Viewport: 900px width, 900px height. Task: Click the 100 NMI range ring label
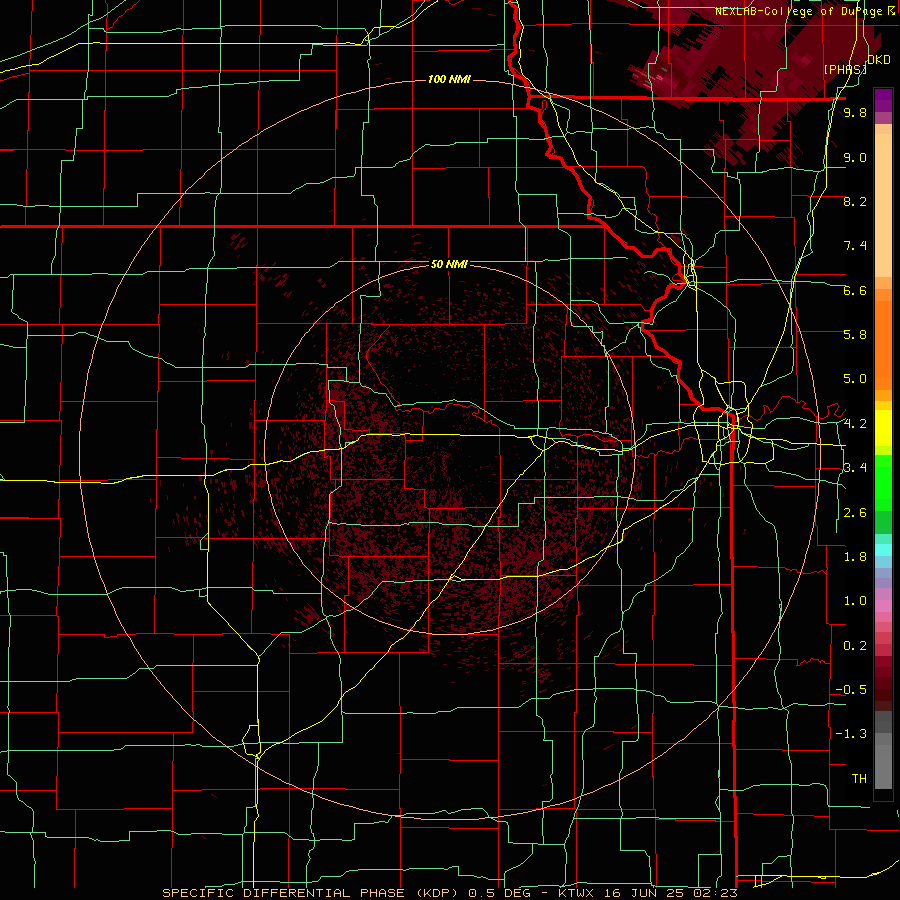(449, 79)
